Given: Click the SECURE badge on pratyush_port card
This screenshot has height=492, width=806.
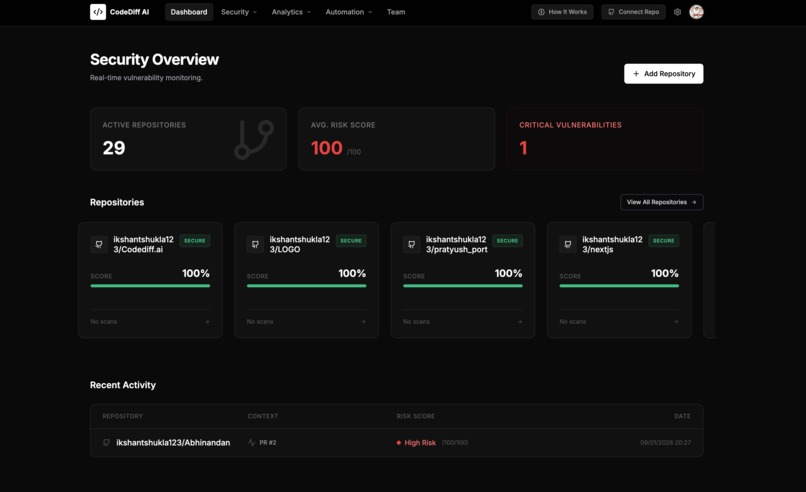Looking at the screenshot, I should click(x=507, y=241).
